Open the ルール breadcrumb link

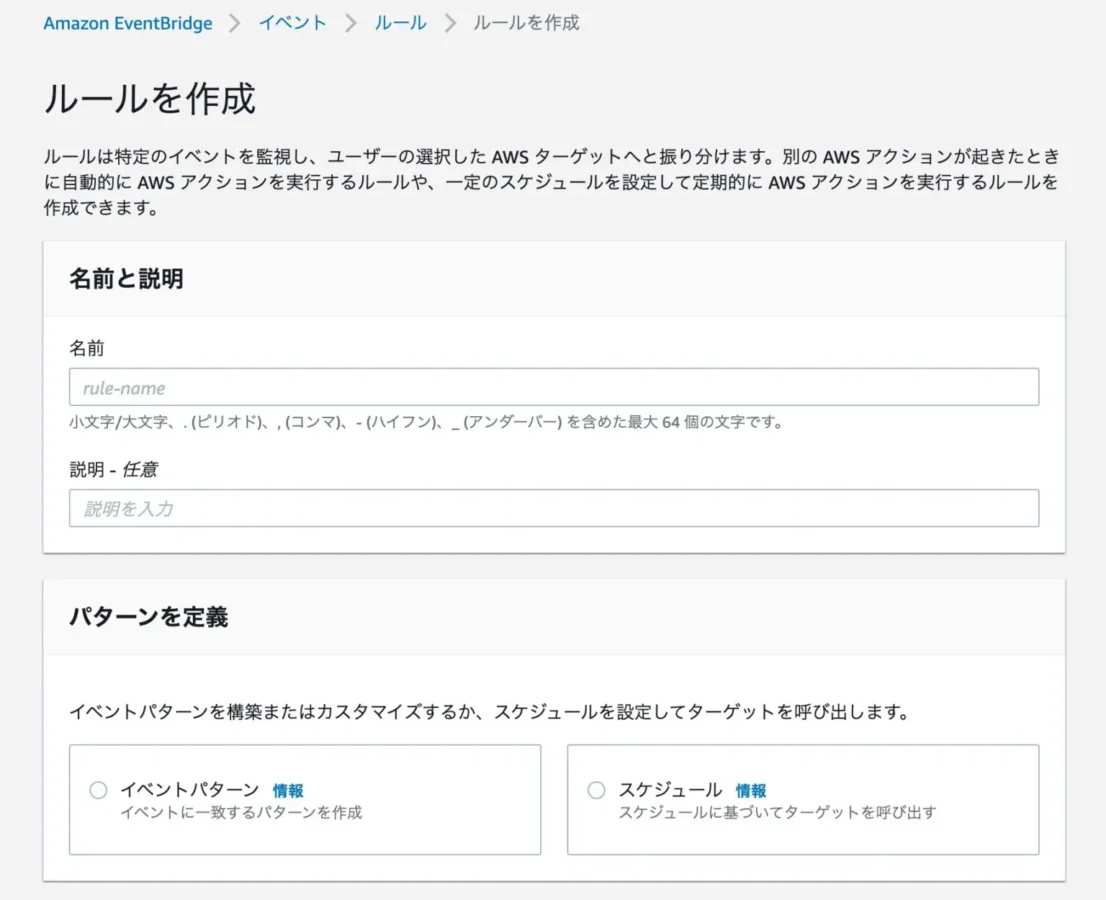coord(400,23)
